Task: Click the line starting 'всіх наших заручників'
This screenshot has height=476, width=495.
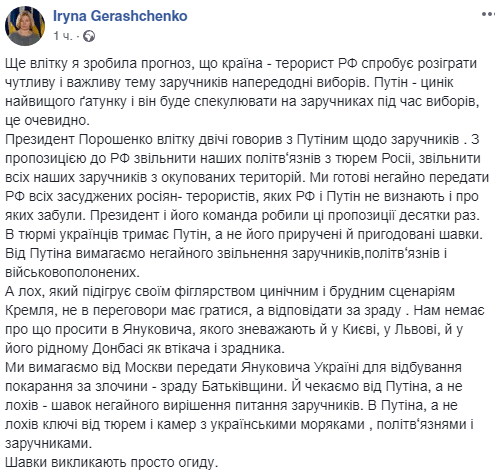Action: 247,178
